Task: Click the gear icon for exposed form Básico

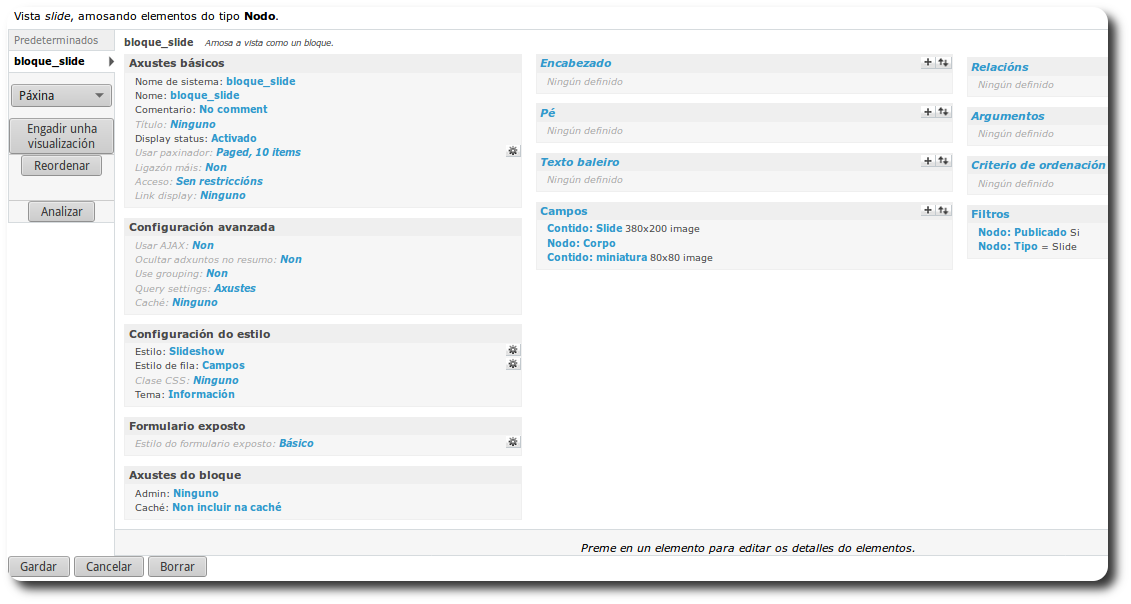Action: (x=513, y=442)
